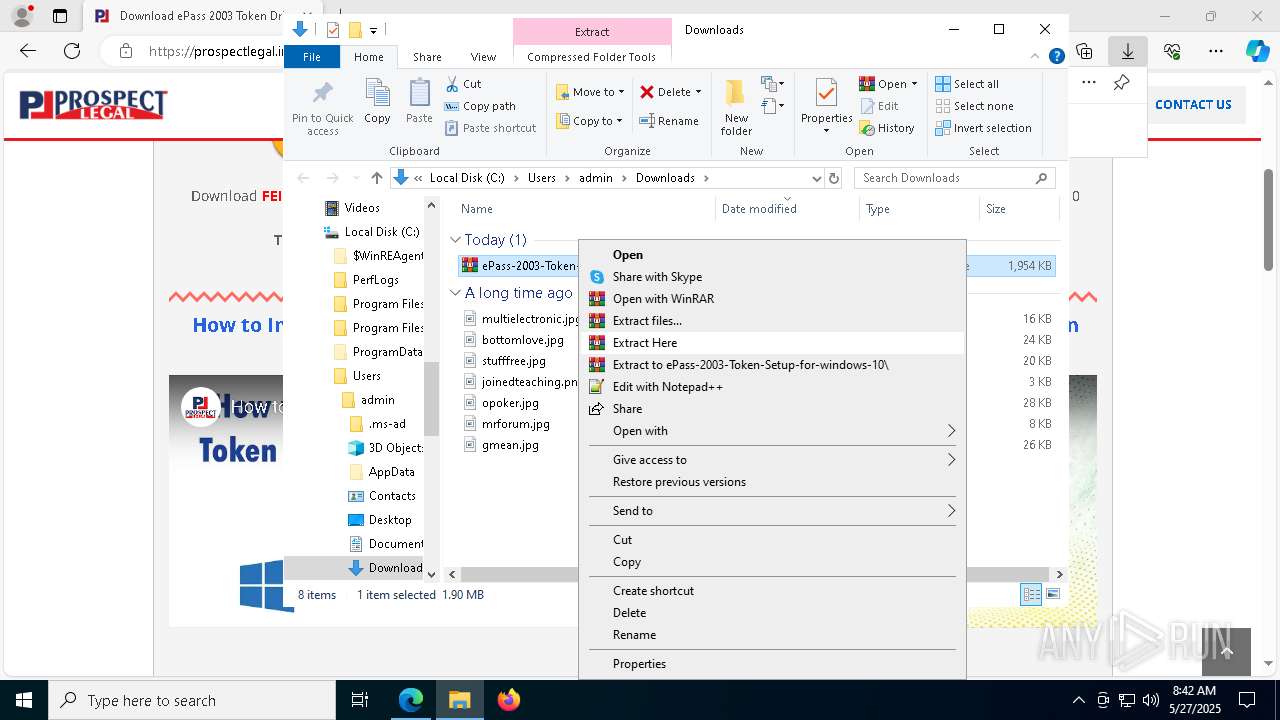Choose Edit with Notepad++

tap(771, 387)
